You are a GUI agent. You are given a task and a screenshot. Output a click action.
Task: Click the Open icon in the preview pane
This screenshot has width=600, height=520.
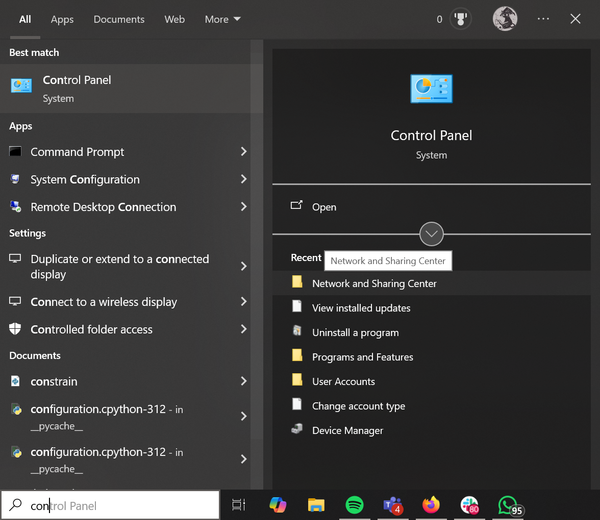297,205
